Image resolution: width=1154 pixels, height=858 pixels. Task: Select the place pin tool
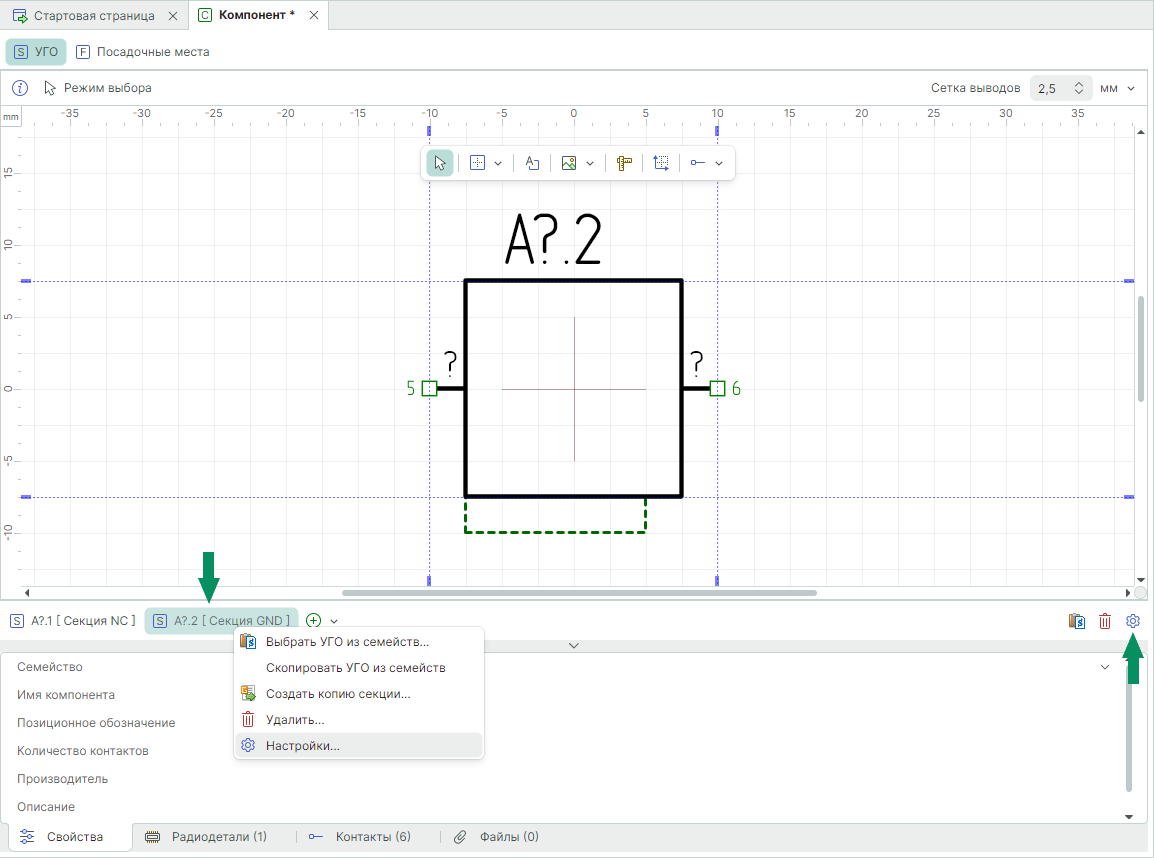coord(698,163)
